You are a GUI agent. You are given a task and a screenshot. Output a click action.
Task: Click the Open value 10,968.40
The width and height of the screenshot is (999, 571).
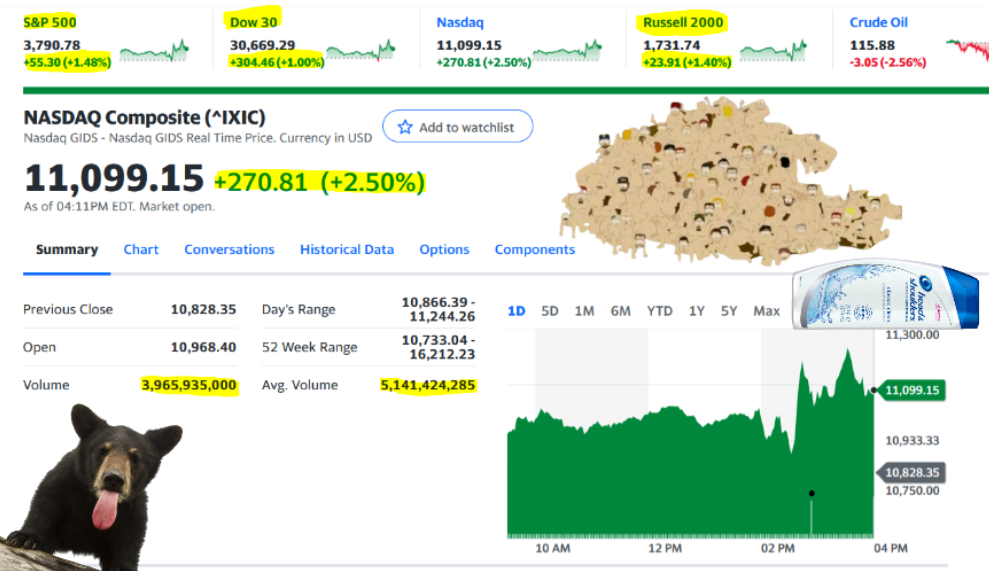click(203, 347)
